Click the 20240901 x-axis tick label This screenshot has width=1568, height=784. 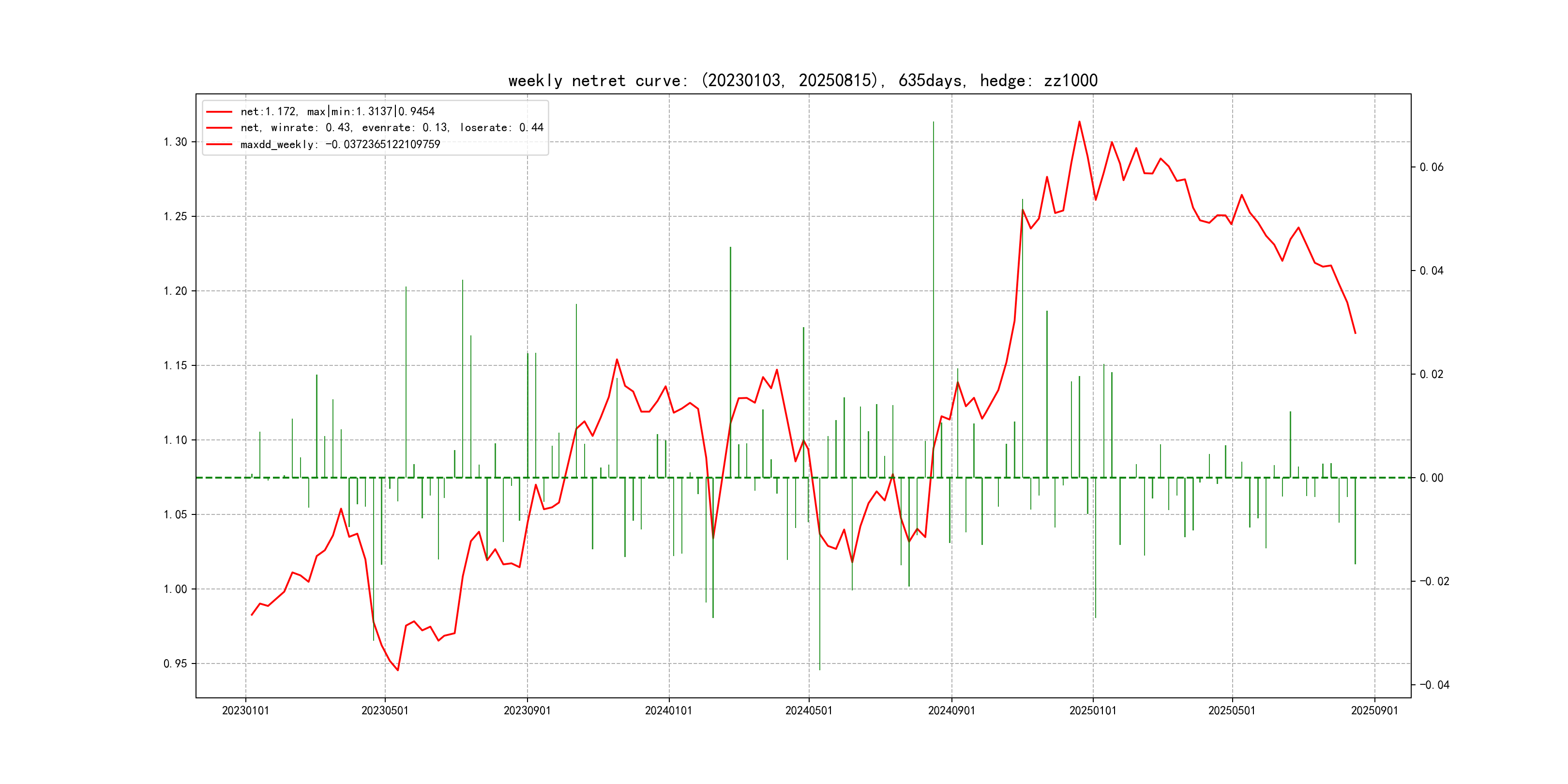pos(951,711)
